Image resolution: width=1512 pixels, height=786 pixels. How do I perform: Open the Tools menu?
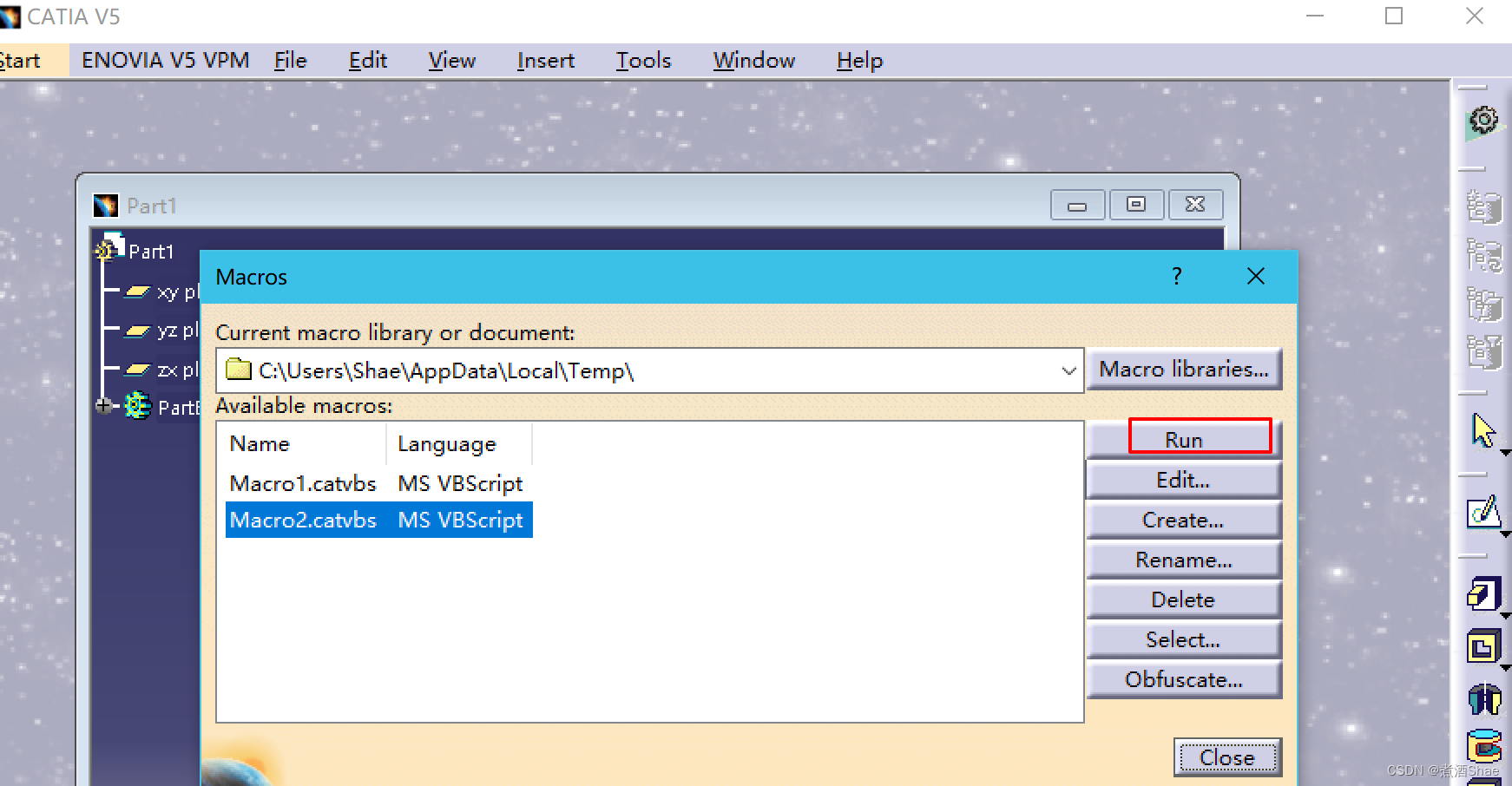click(644, 61)
